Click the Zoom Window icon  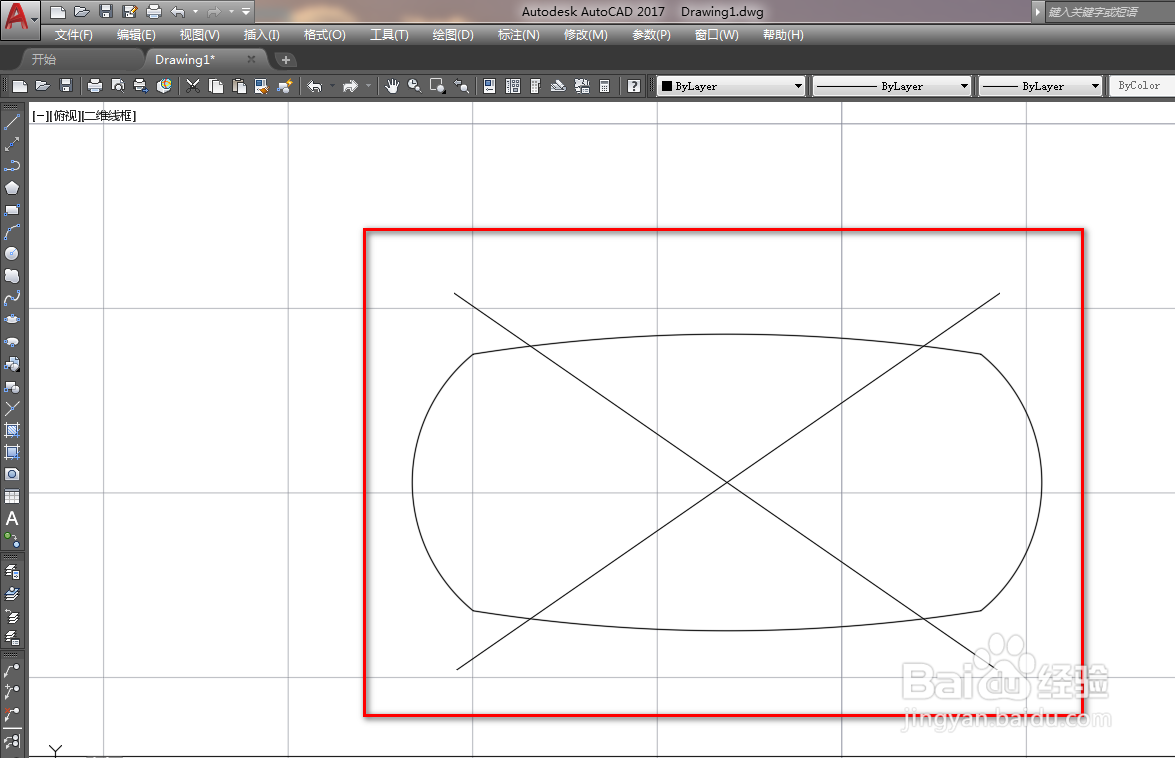(x=438, y=86)
